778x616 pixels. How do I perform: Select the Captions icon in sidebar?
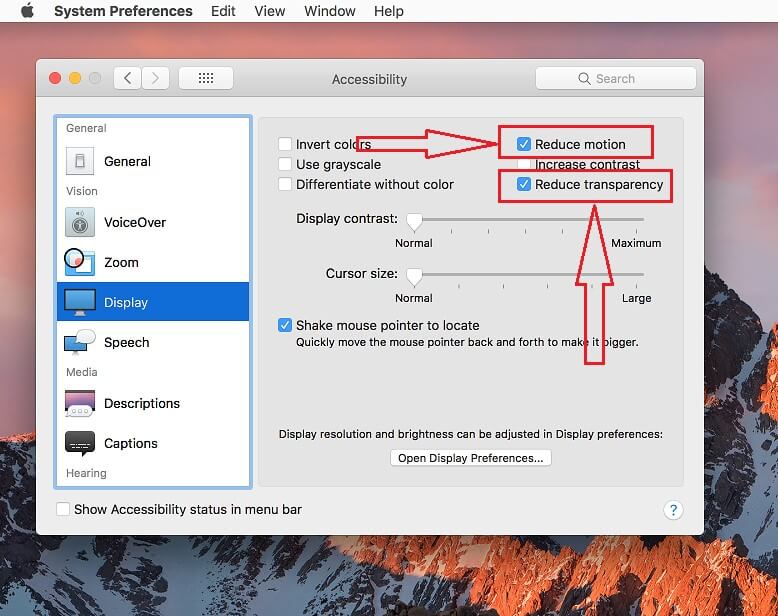pos(80,443)
